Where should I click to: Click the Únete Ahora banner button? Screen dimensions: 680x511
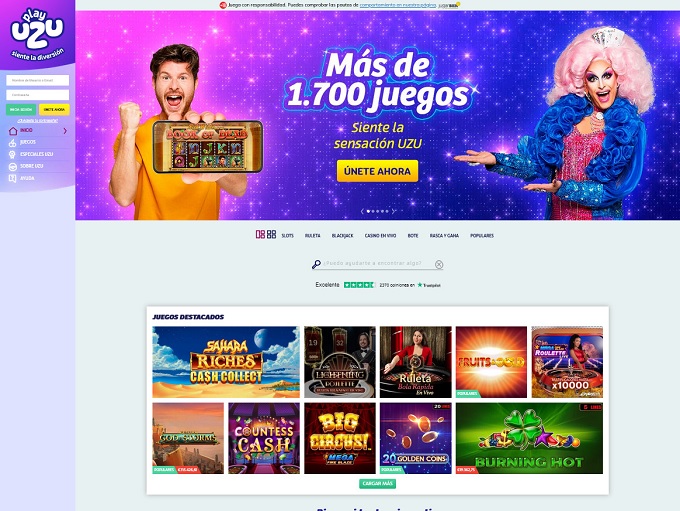(x=377, y=171)
